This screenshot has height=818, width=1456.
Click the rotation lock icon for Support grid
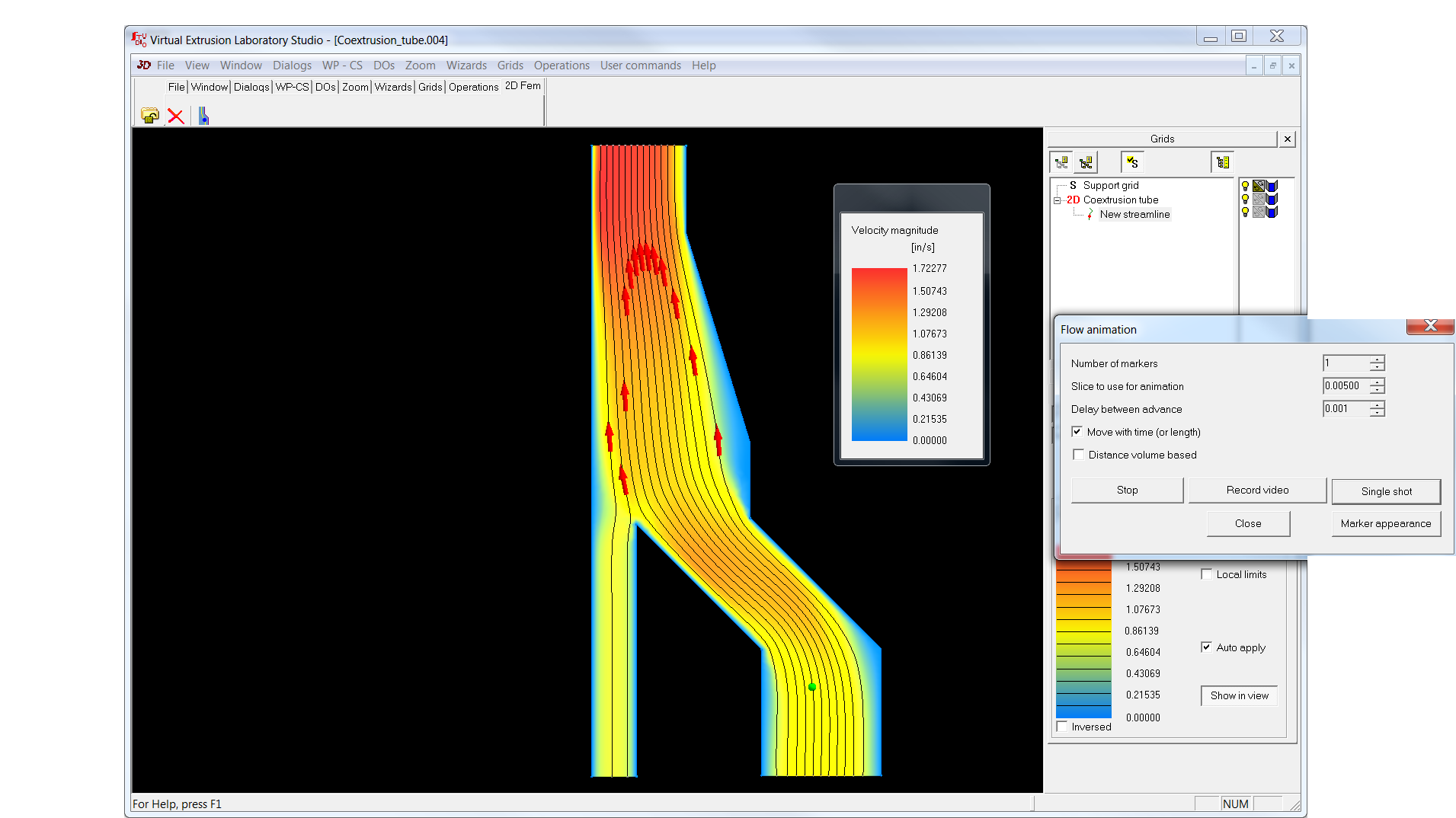tap(1259, 186)
